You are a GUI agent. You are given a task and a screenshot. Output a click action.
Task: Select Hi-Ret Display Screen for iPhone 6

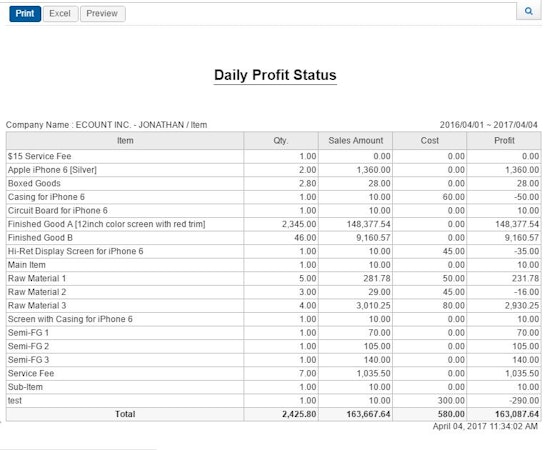(75, 251)
